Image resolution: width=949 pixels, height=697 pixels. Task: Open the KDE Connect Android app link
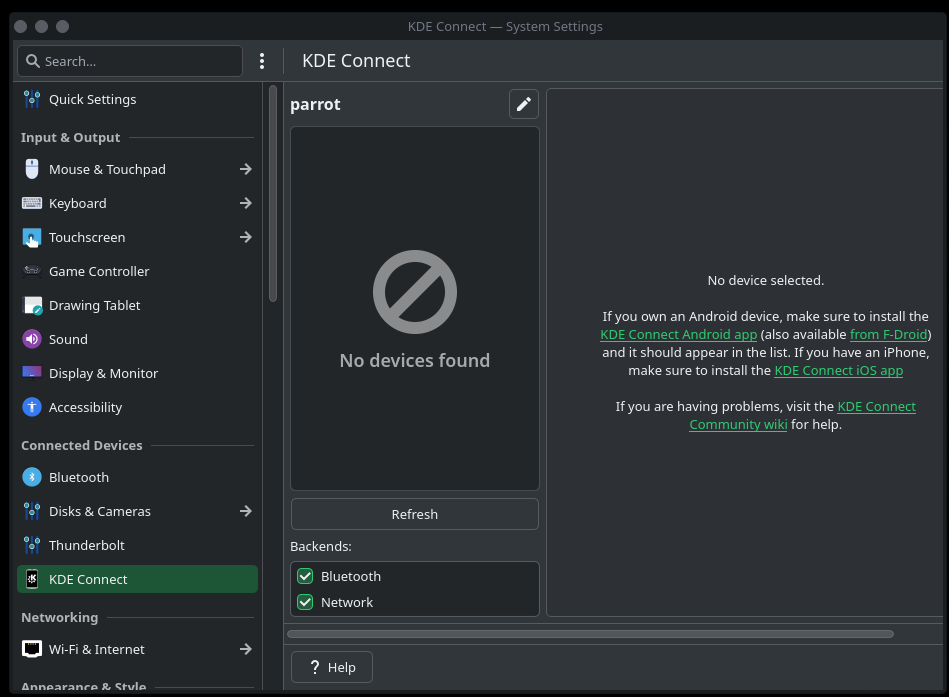pos(678,334)
